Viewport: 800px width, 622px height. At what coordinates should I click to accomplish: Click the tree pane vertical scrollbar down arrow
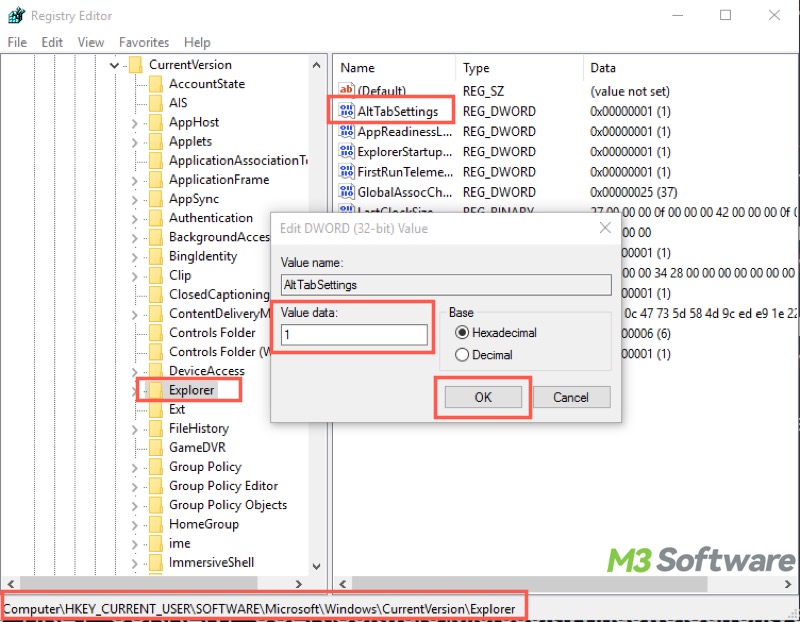316,566
